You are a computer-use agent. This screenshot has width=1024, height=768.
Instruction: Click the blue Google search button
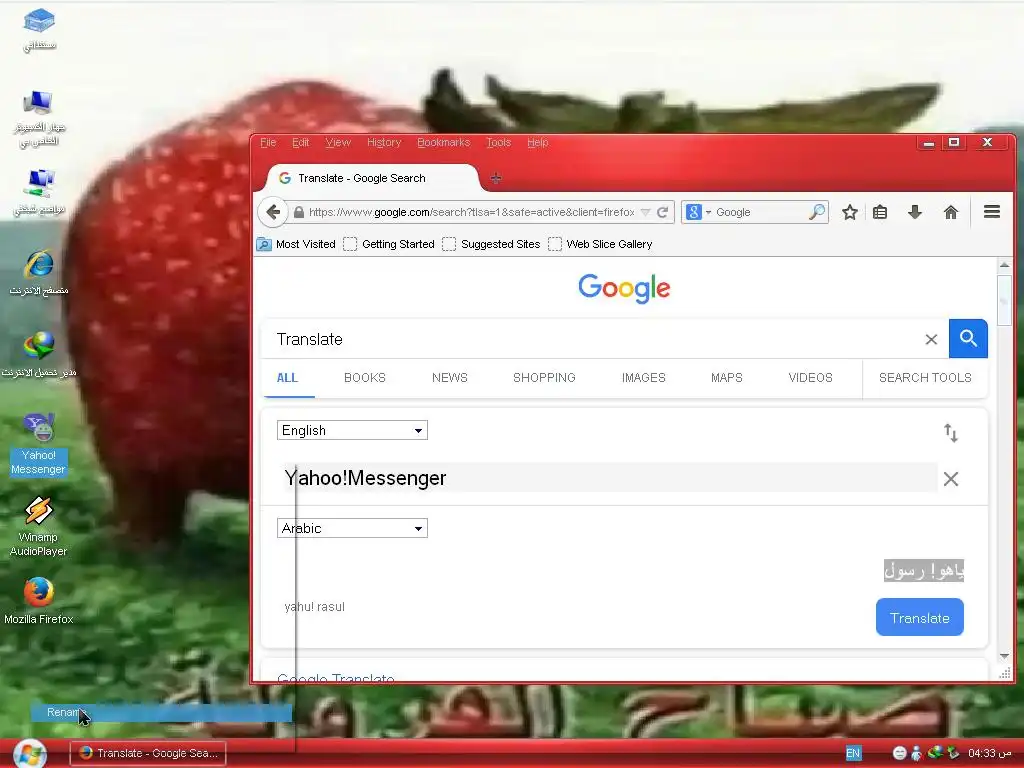click(968, 338)
